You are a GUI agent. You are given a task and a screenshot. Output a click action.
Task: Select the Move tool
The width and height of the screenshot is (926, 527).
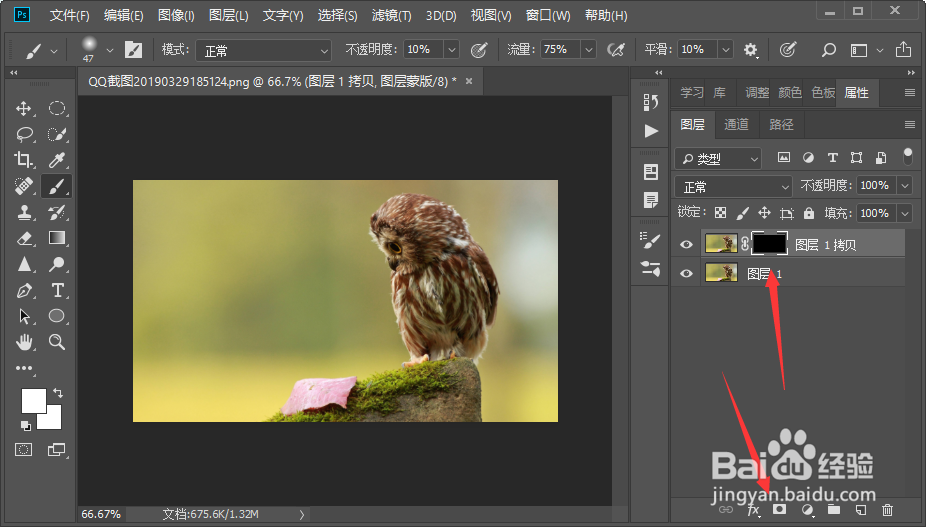pyautogui.click(x=24, y=108)
